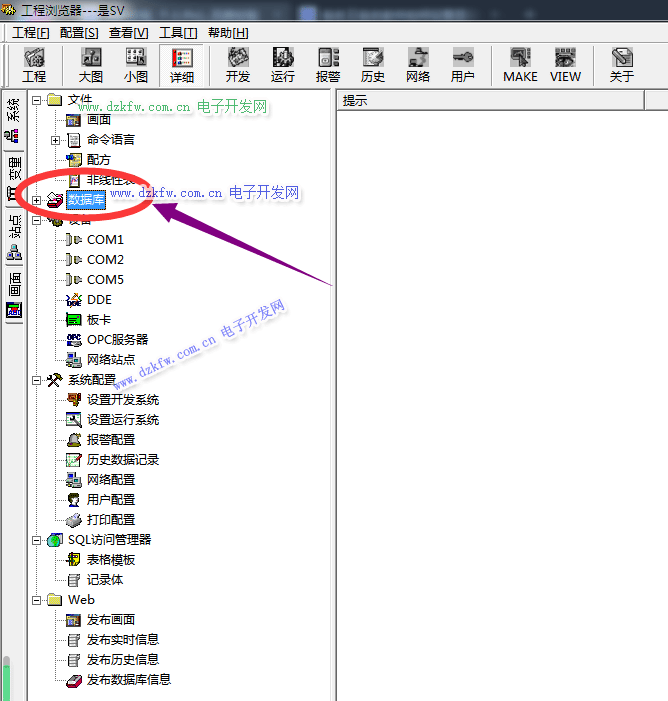Open the 网络 toolbar icon
Image resolution: width=668 pixels, height=701 pixels.
[x=418, y=65]
